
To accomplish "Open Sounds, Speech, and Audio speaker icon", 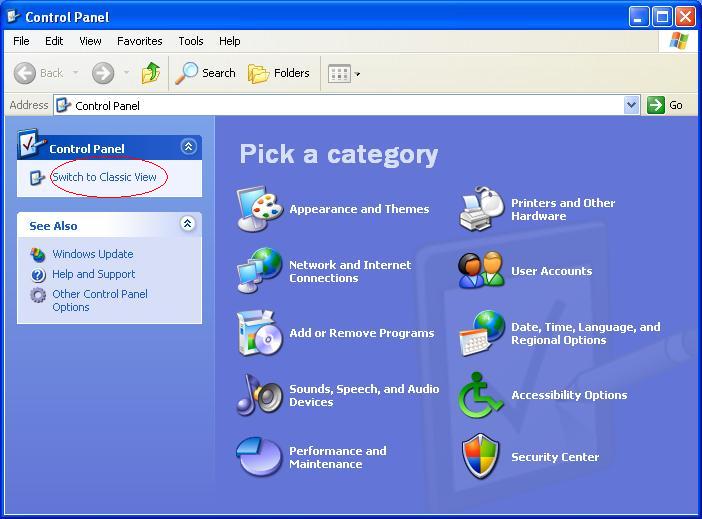I will [x=260, y=395].
